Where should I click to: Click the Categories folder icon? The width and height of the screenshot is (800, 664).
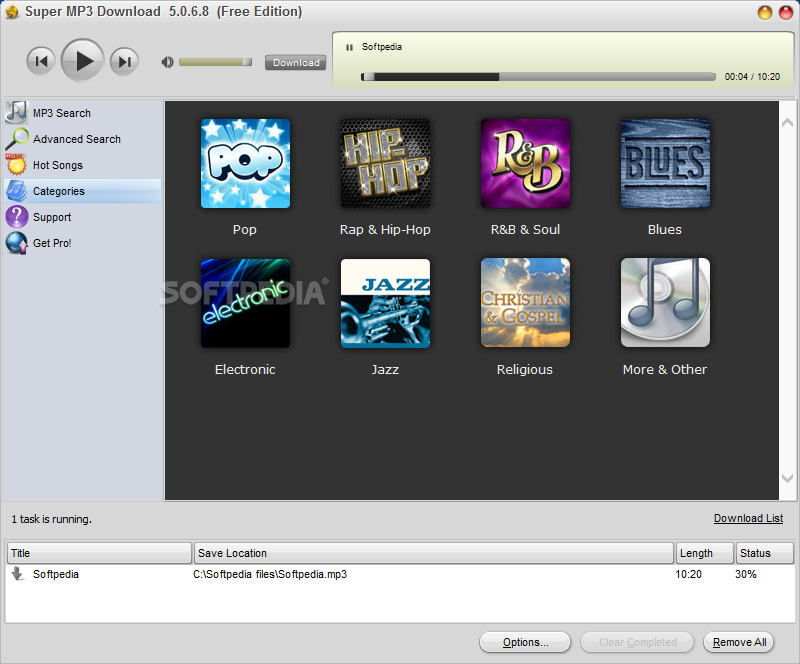click(16, 190)
